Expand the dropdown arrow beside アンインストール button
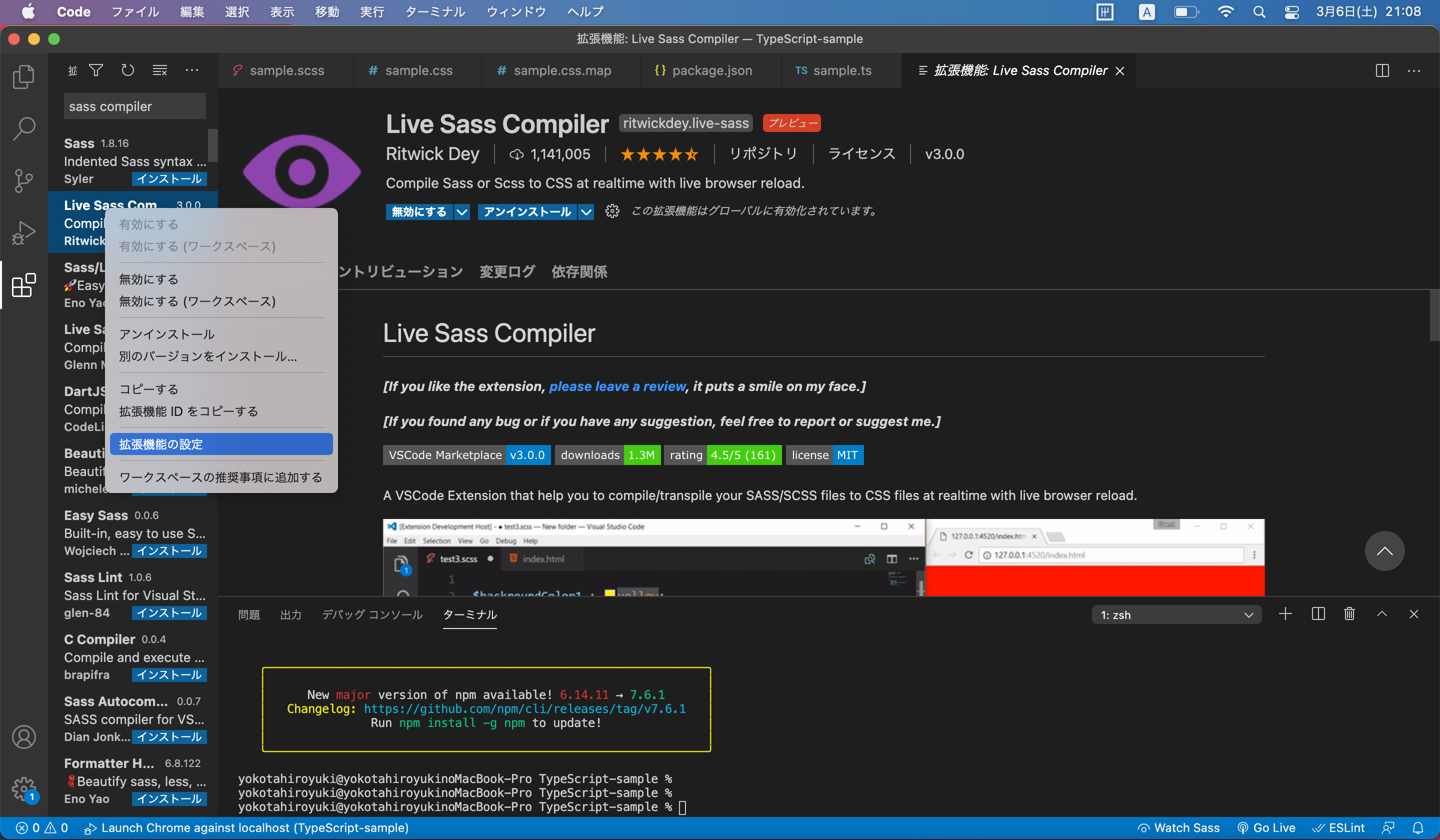The height and width of the screenshot is (840, 1440). tap(585, 212)
